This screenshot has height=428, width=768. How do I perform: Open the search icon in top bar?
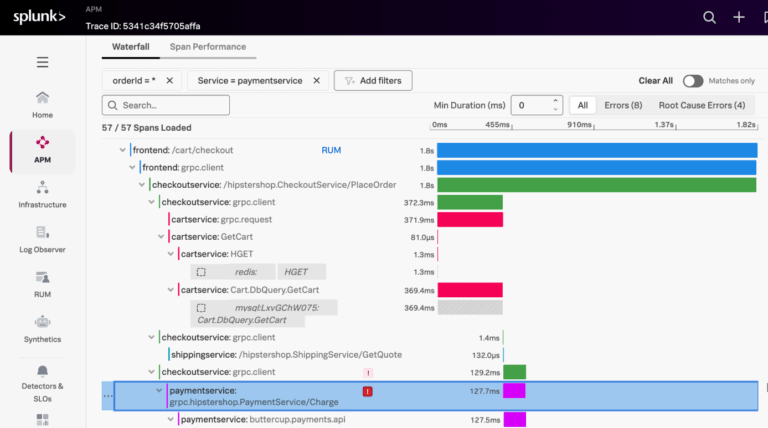coord(709,17)
